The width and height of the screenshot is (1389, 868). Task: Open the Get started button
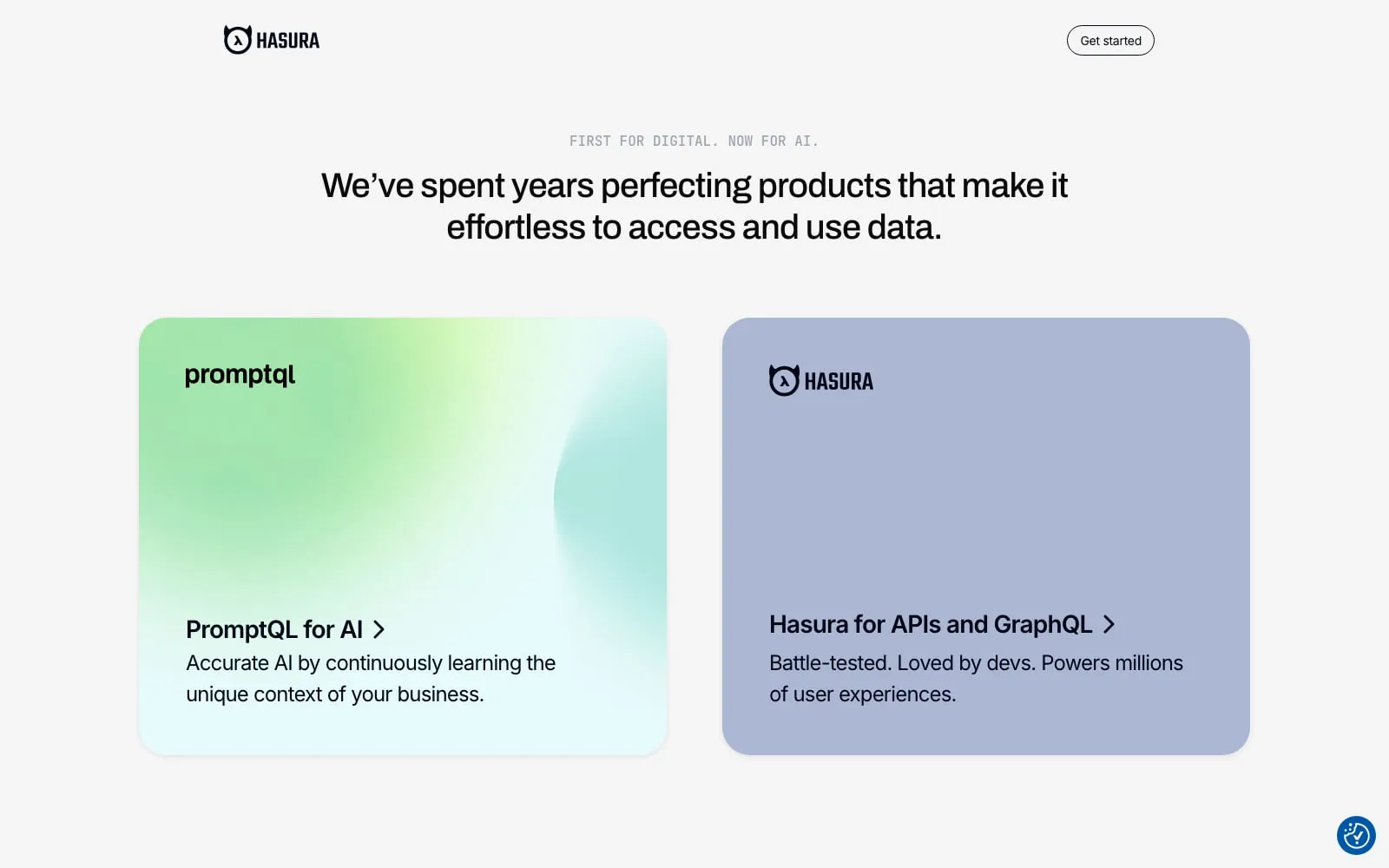tap(1110, 41)
